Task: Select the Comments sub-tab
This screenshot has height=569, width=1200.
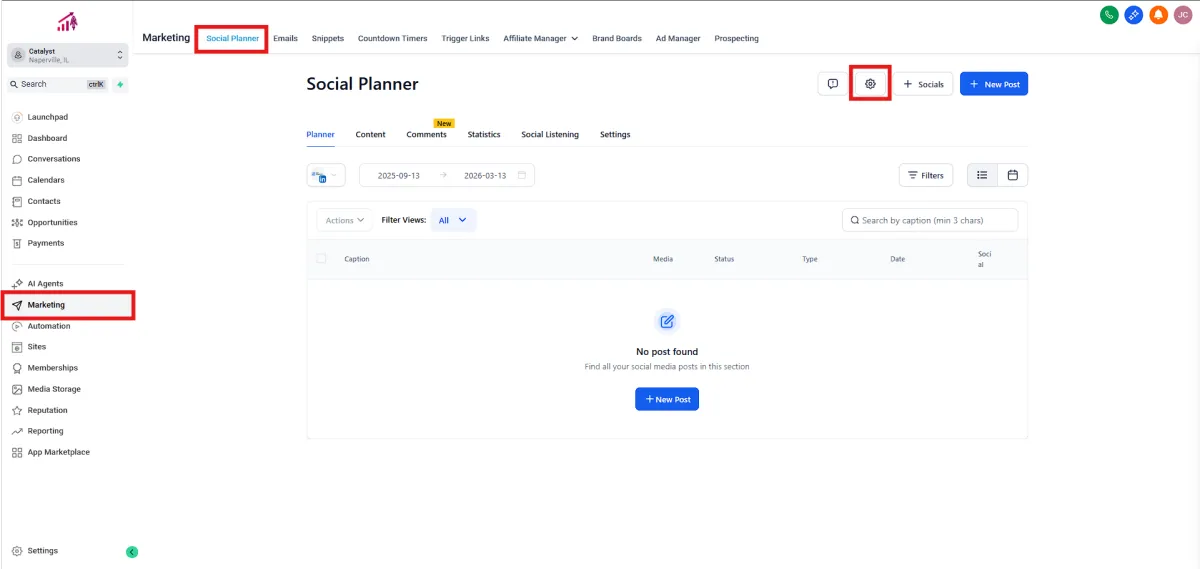Action: click(x=427, y=134)
